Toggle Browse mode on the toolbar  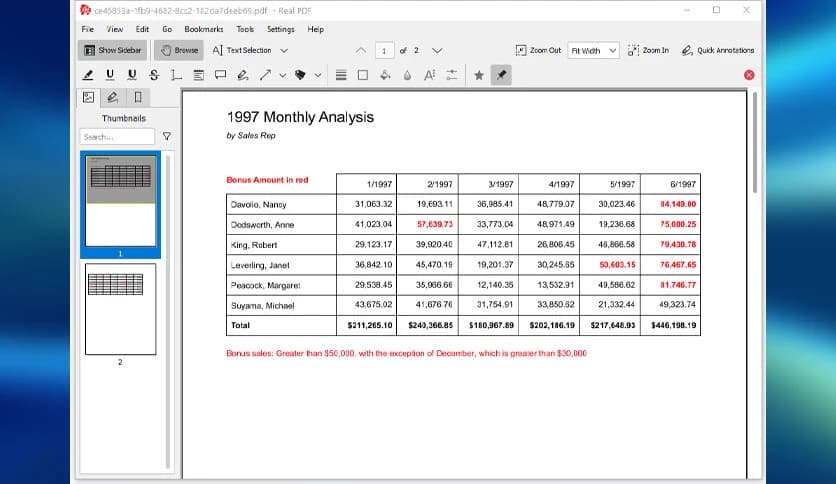coord(179,50)
